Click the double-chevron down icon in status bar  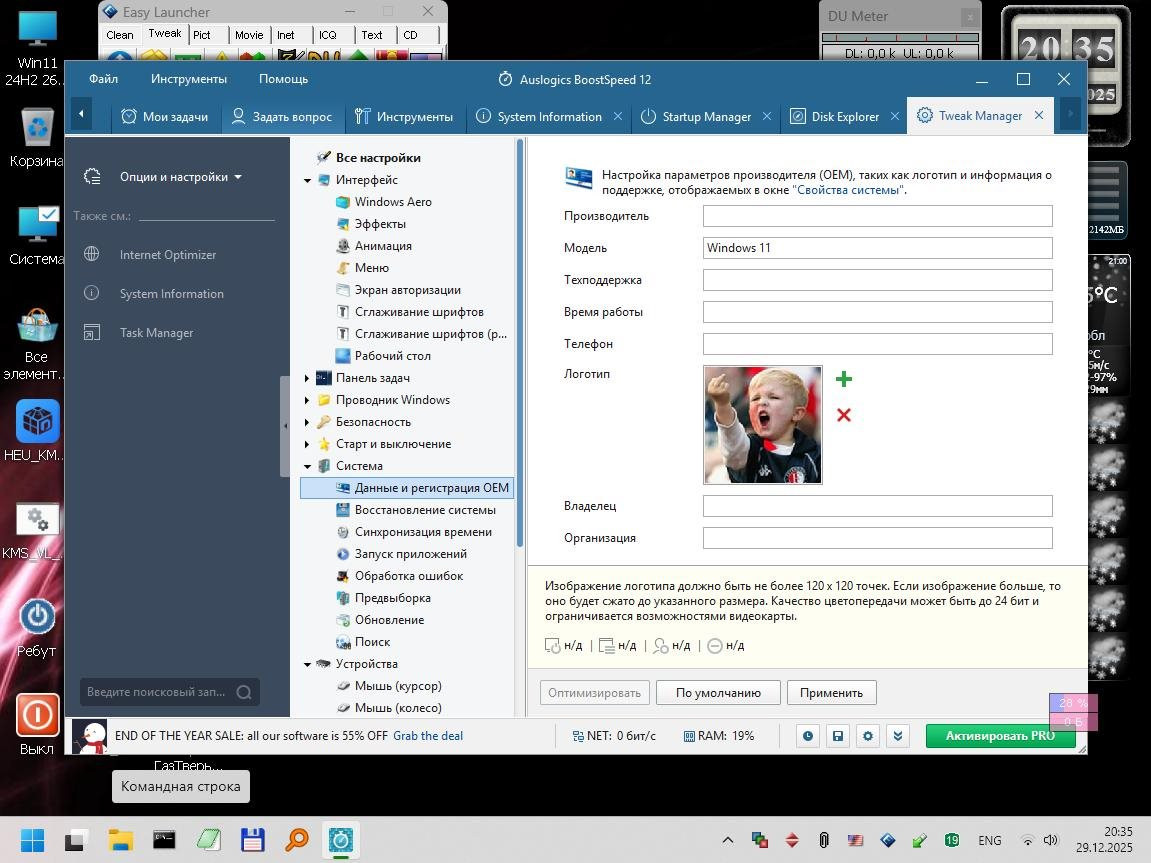pos(898,736)
